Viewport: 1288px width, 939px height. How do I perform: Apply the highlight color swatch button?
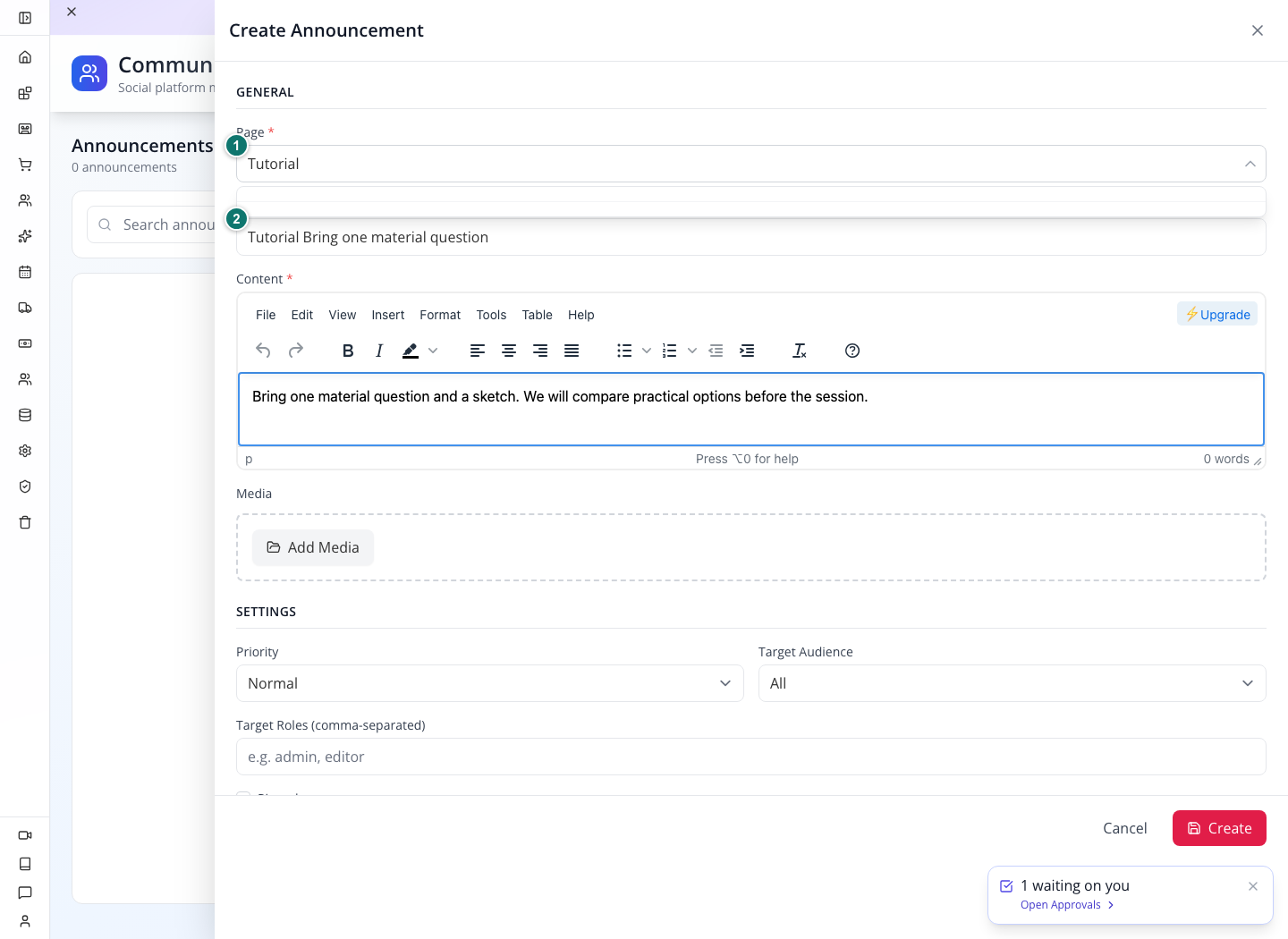pyautogui.click(x=411, y=351)
